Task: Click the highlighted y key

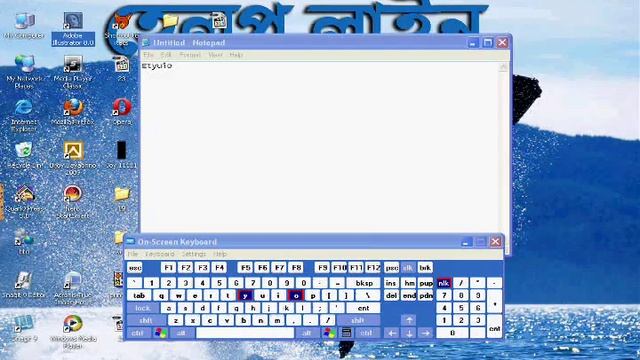Action: [x=245, y=296]
